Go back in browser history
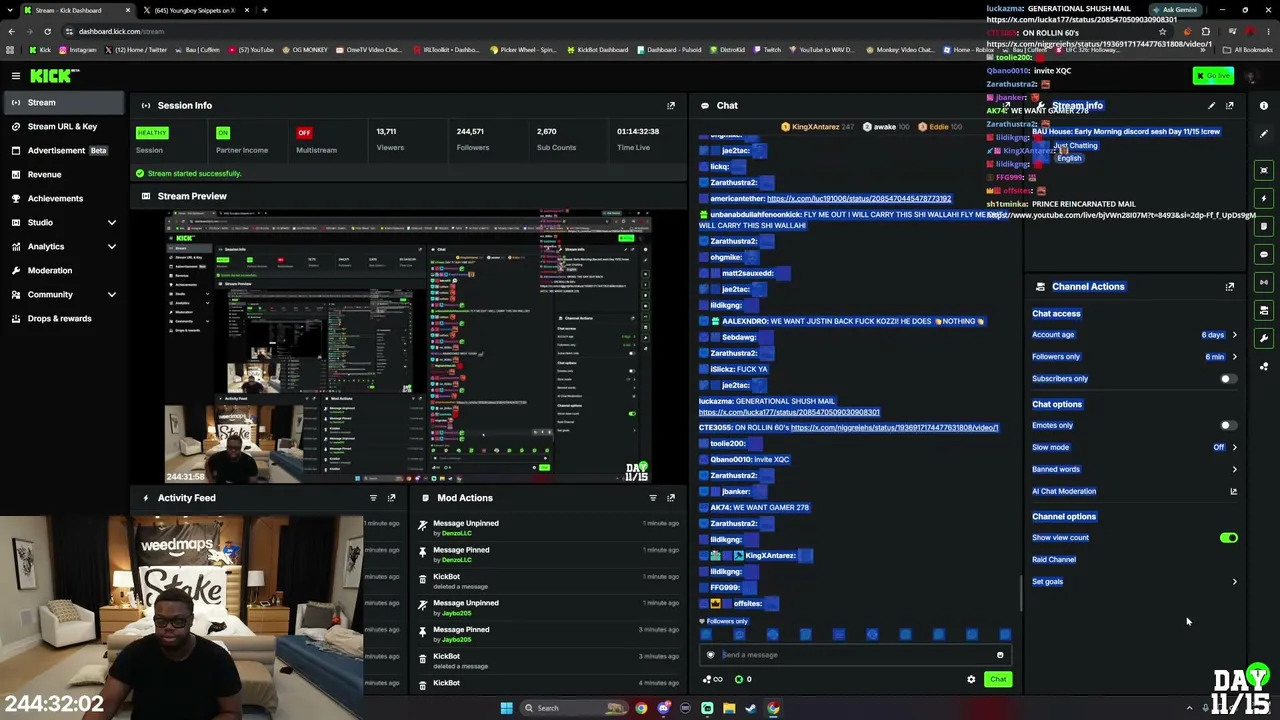The height and width of the screenshot is (720, 1280). 11,31
